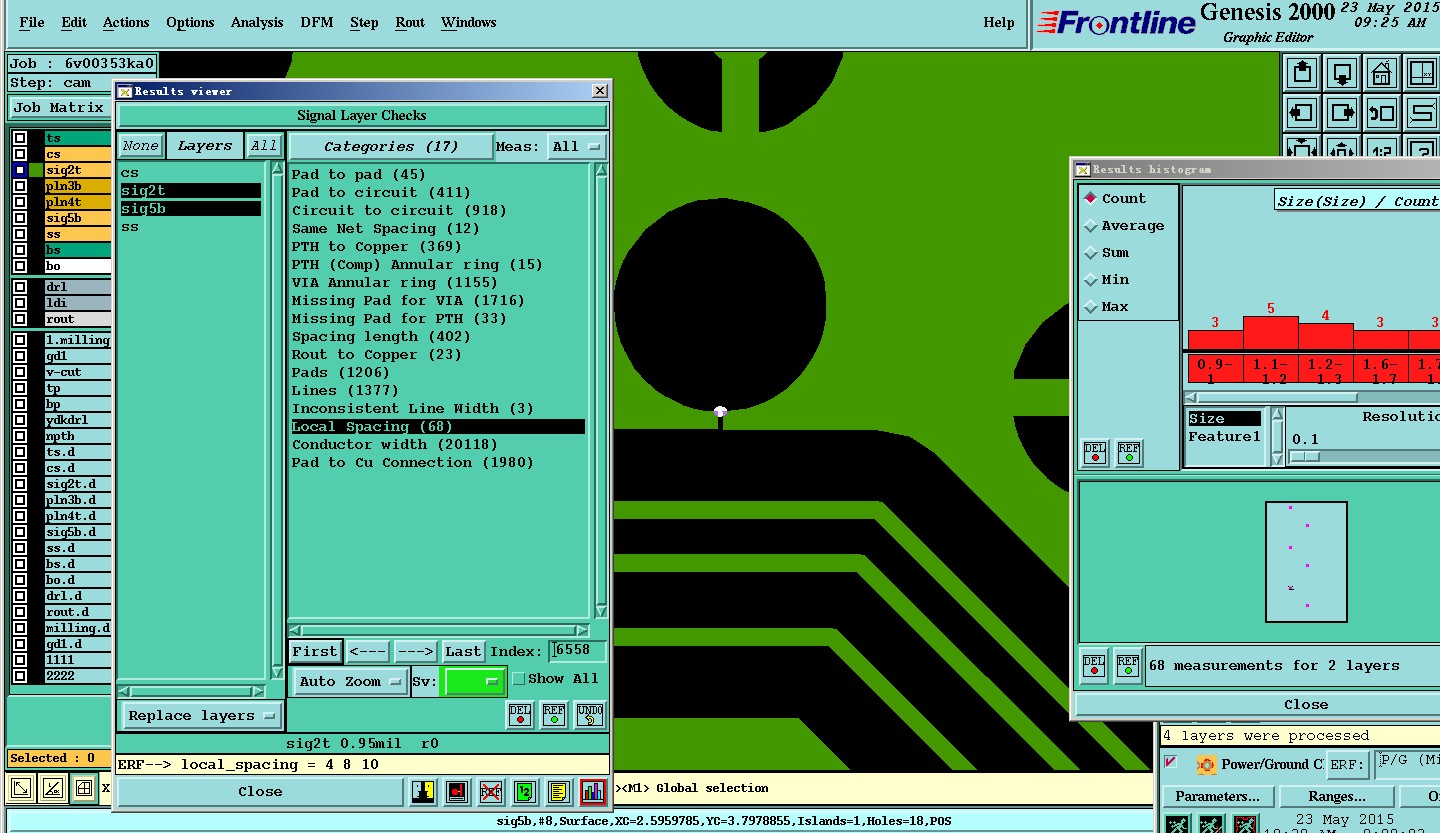The image size is (1440, 833).
Task: Open the Rout menu
Action: 409,22
